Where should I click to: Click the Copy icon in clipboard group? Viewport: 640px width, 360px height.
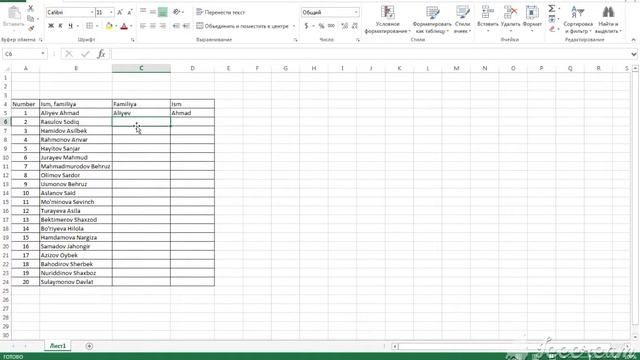click(31, 18)
